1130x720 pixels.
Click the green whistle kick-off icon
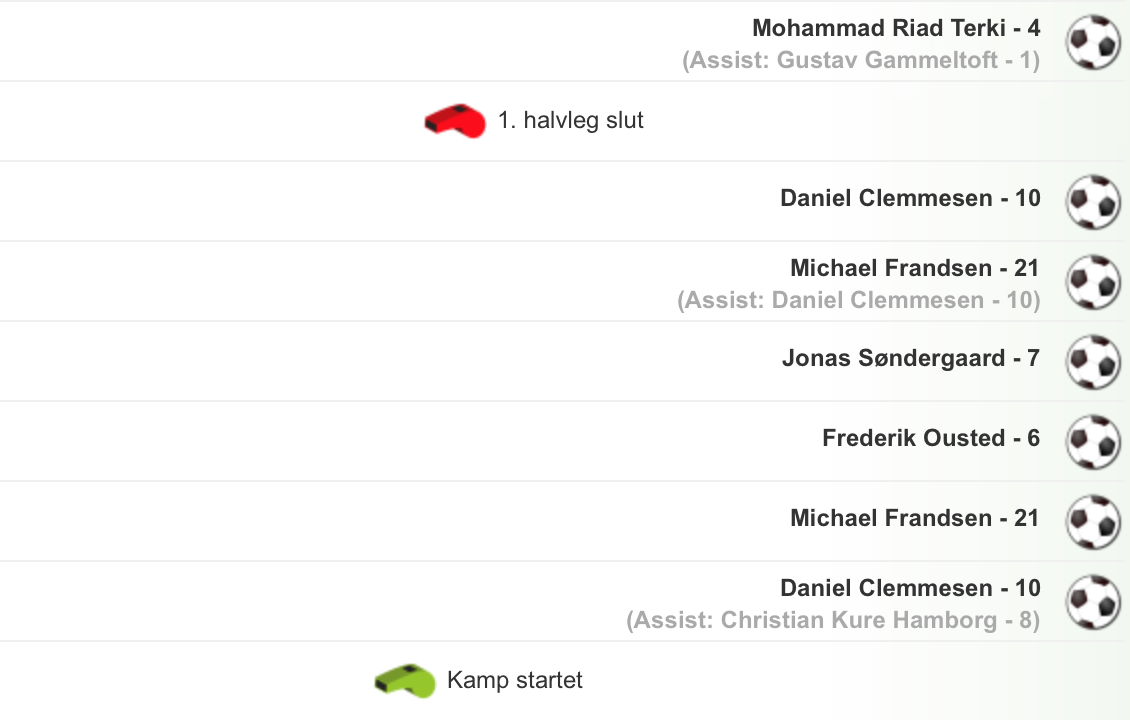(404, 681)
